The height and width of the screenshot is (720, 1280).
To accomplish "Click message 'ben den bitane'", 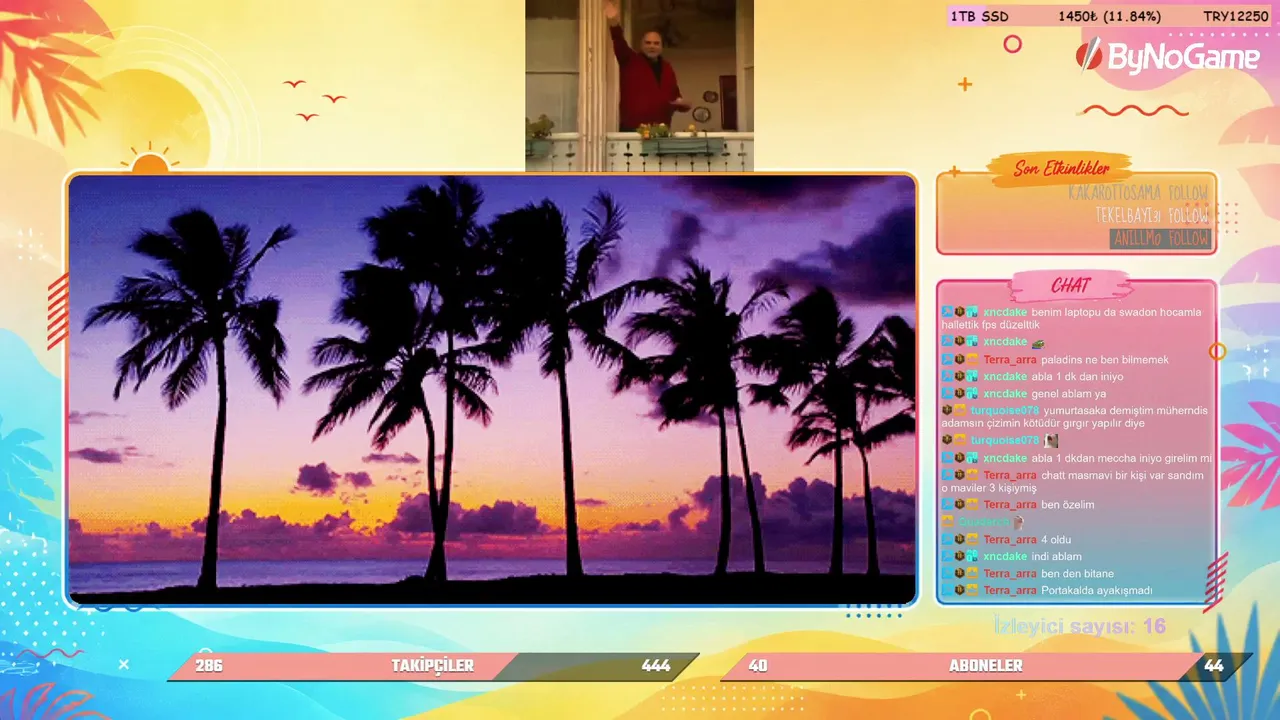I will pyautogui.click(x=1078, y=574).
